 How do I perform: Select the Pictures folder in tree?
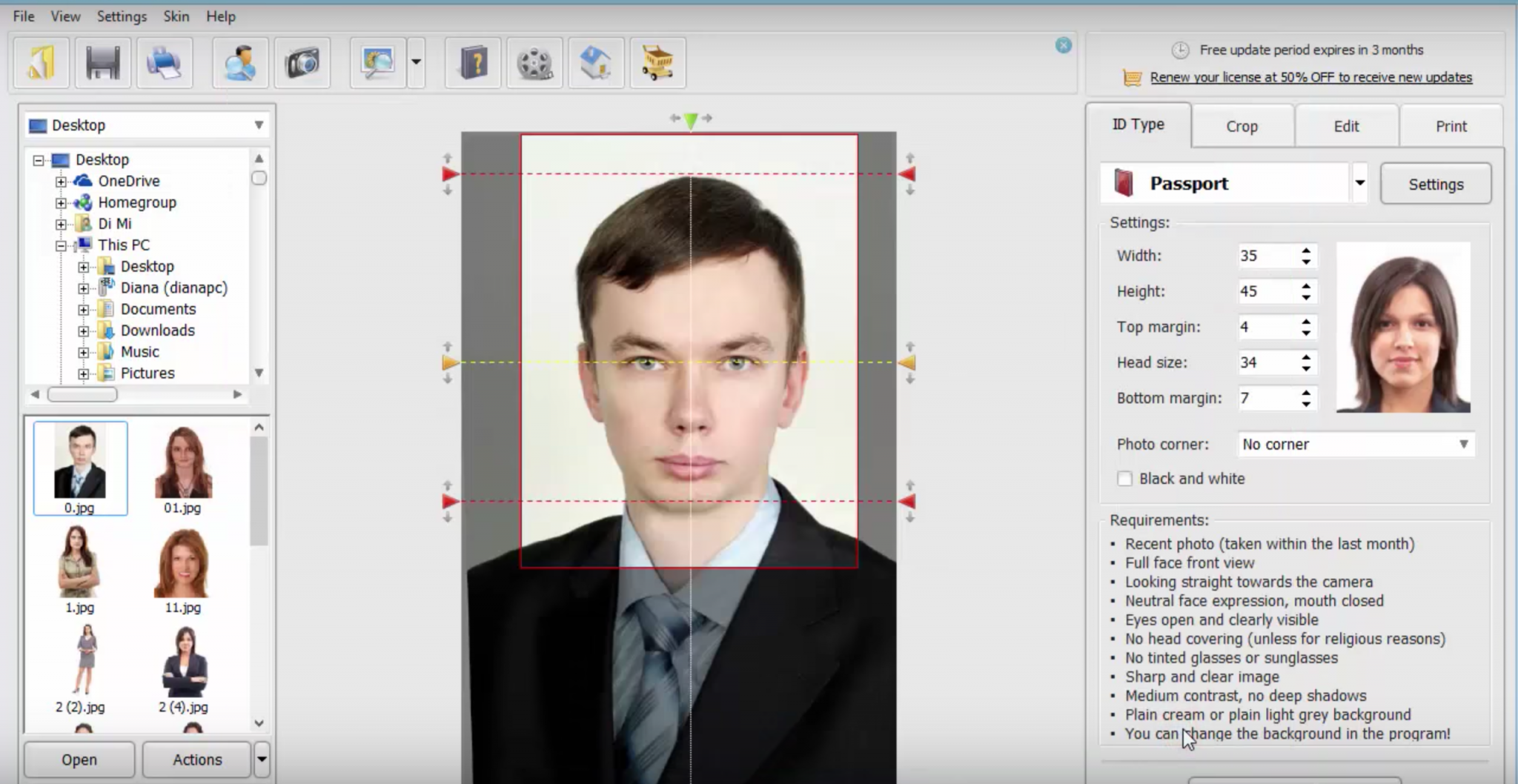tap(148, 373)
